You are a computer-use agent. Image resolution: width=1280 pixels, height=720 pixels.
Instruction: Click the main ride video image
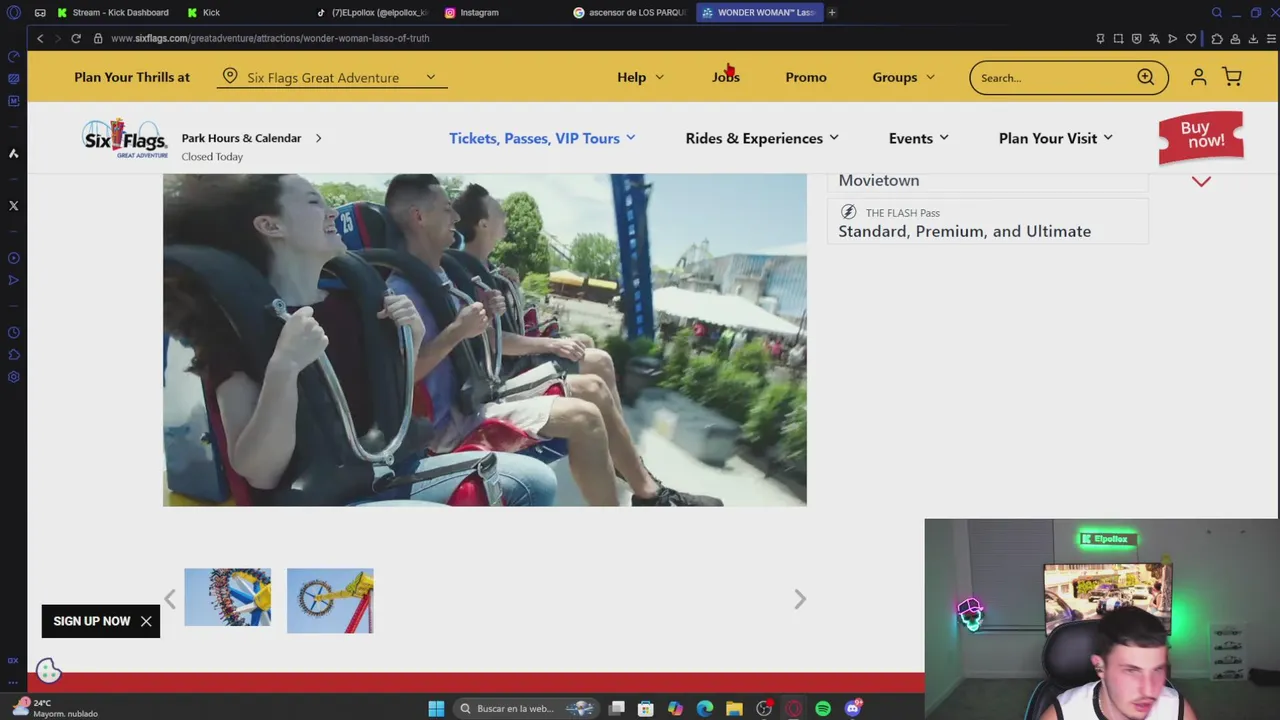485,340
